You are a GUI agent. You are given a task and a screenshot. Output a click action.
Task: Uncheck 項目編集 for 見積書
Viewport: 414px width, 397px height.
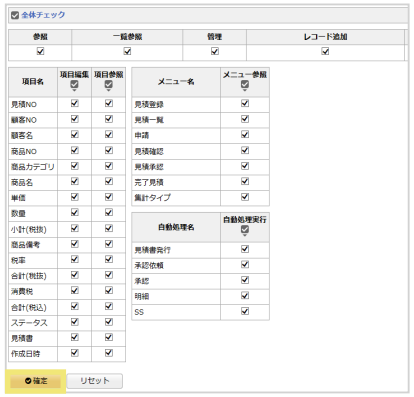[75, 337]
